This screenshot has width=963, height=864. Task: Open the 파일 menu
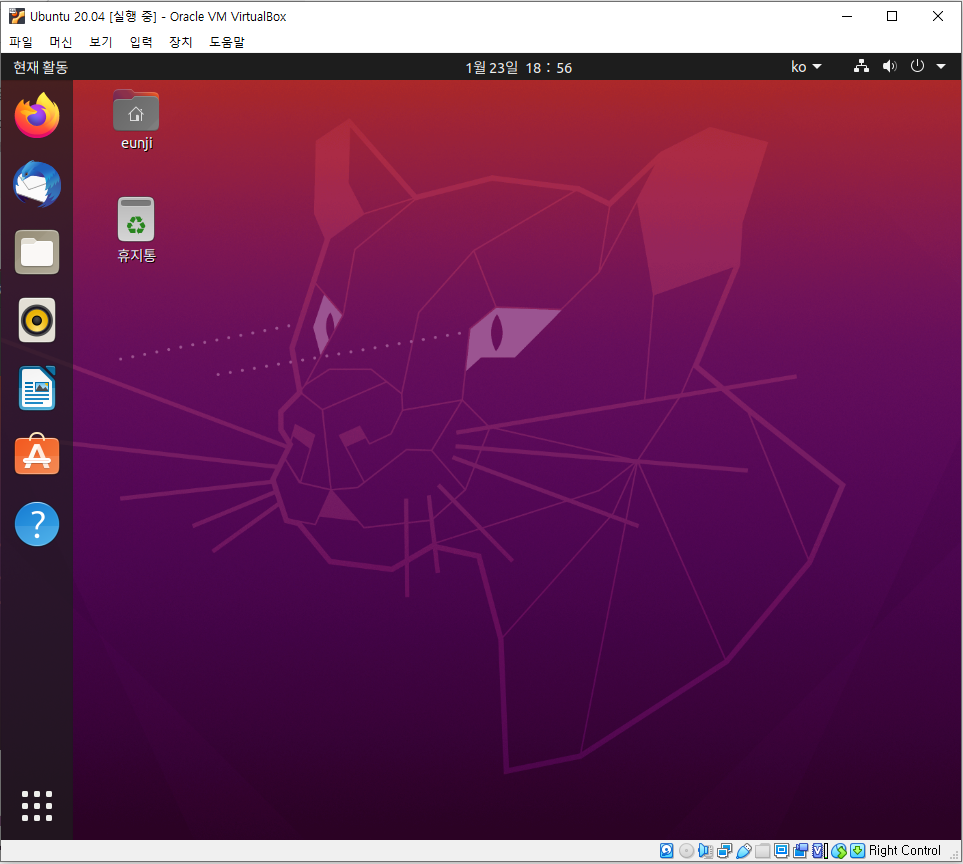20,42
